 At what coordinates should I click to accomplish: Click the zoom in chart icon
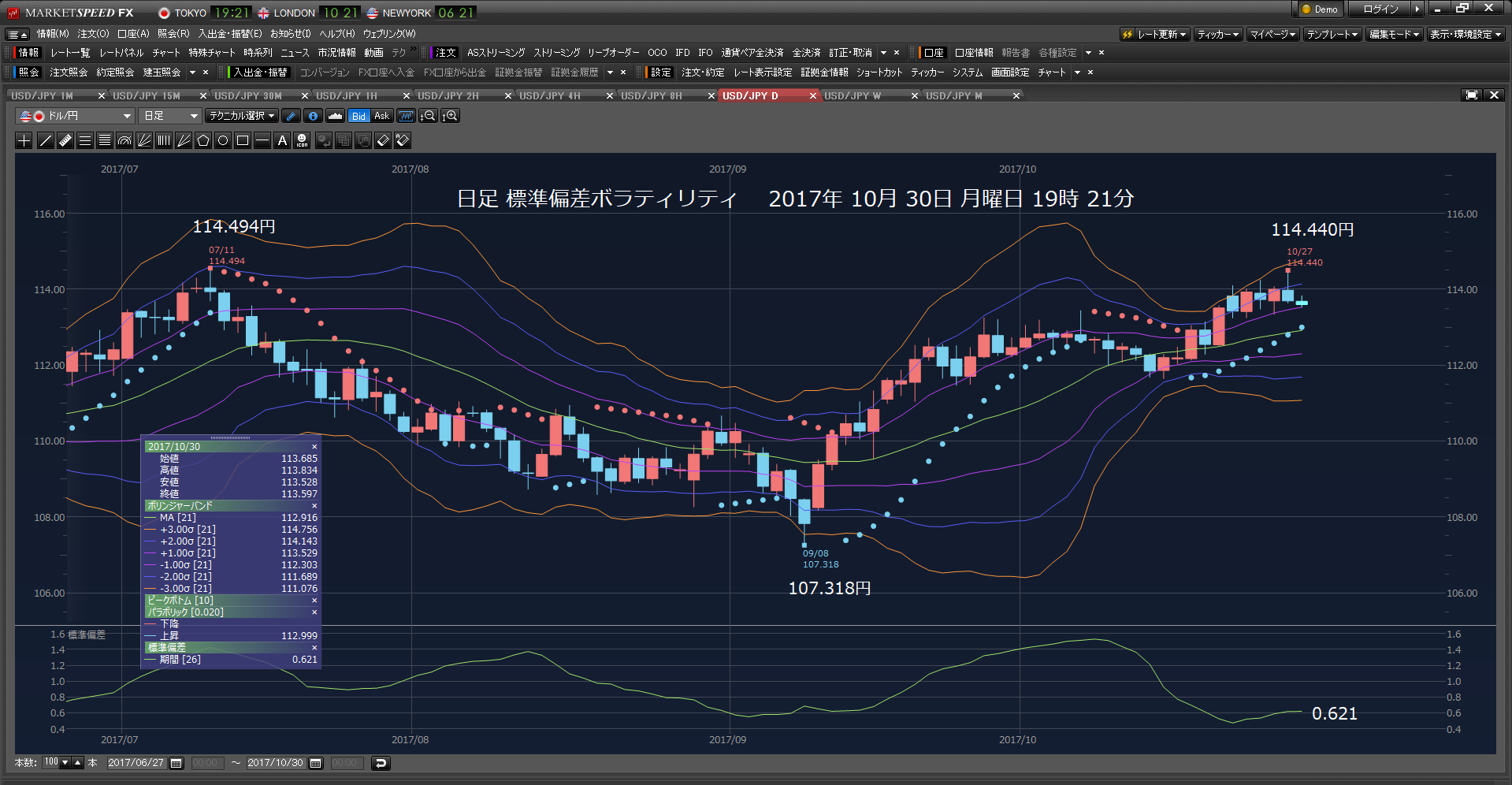coord(450,116)
